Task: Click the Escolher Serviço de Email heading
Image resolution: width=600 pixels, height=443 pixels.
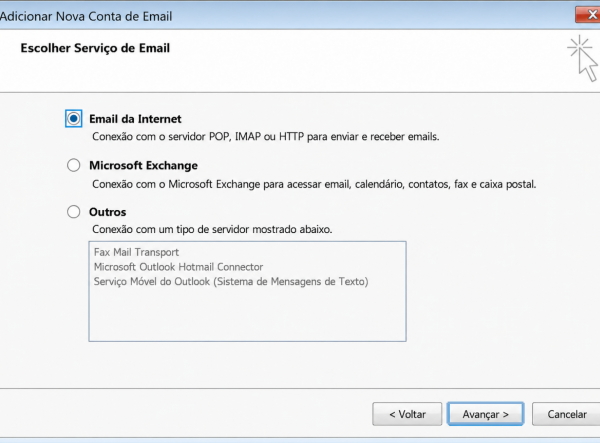Action: pyautogui.click(x=95, y=48)
